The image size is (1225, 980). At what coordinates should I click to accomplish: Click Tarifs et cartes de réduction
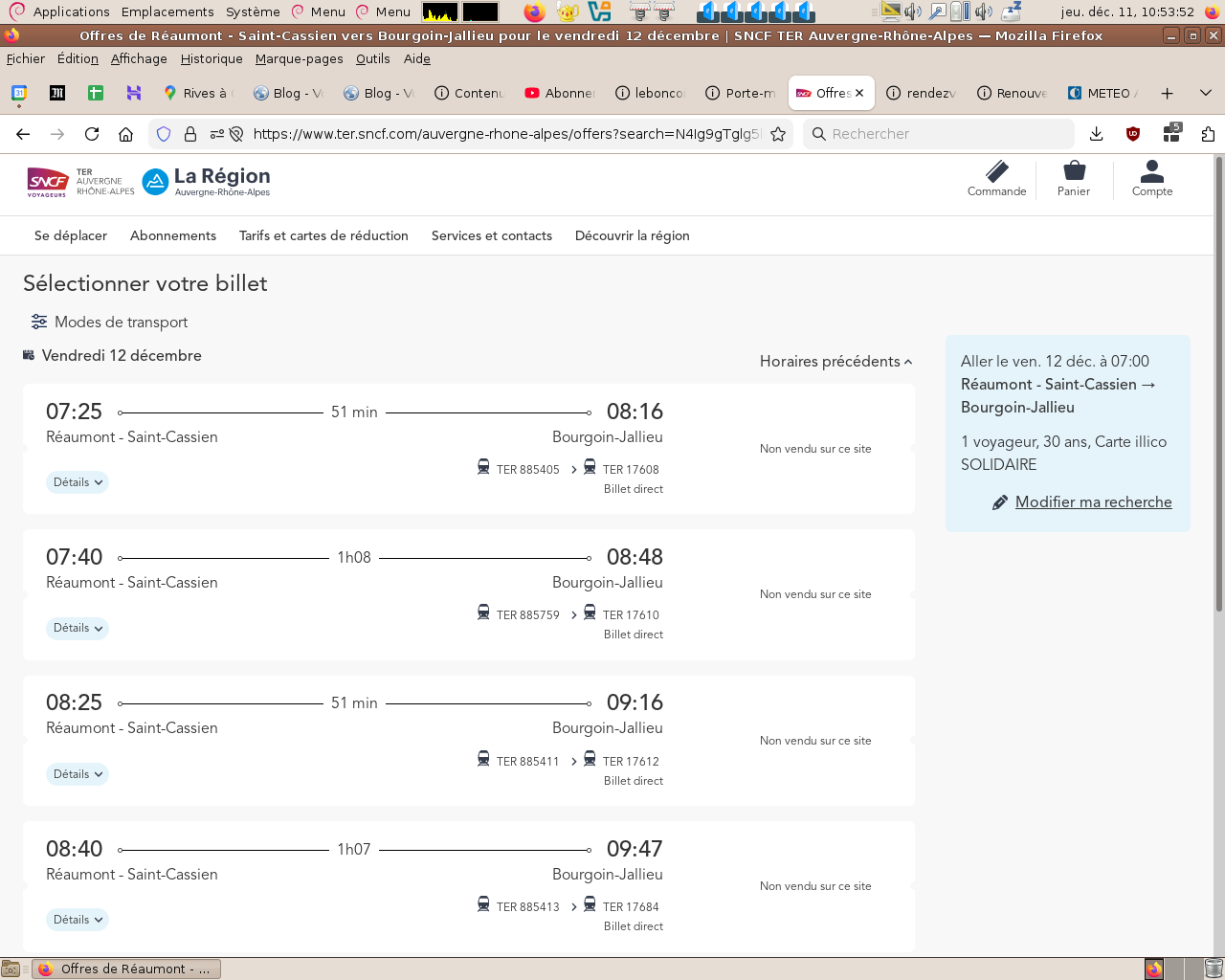[x=323, y=235]
